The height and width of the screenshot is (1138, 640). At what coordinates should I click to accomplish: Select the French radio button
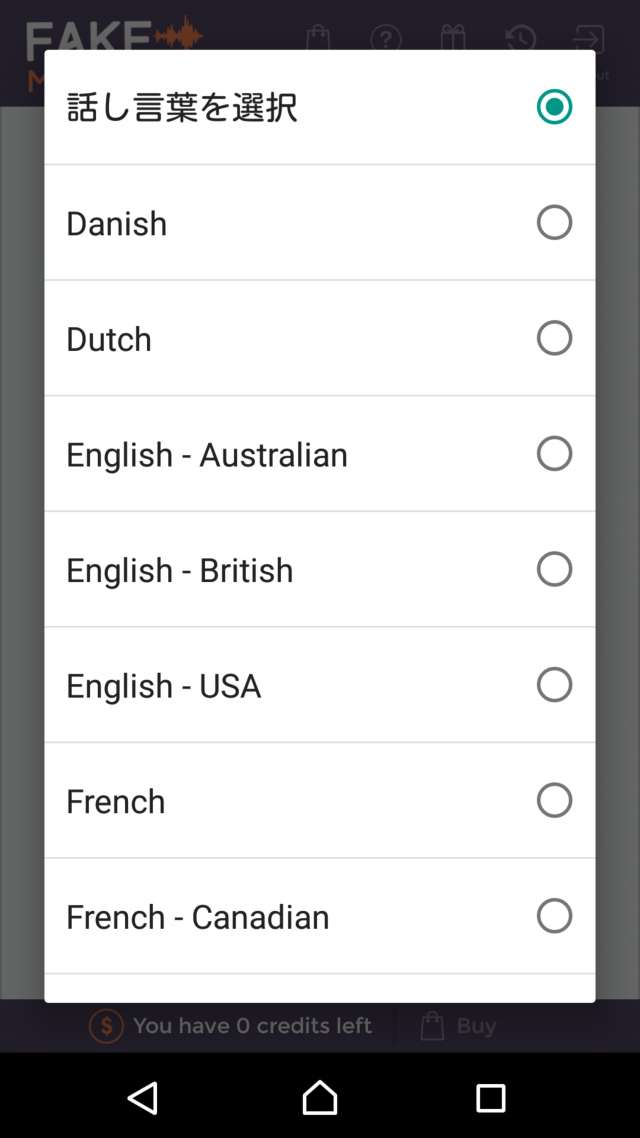click(x=554, y=800)
